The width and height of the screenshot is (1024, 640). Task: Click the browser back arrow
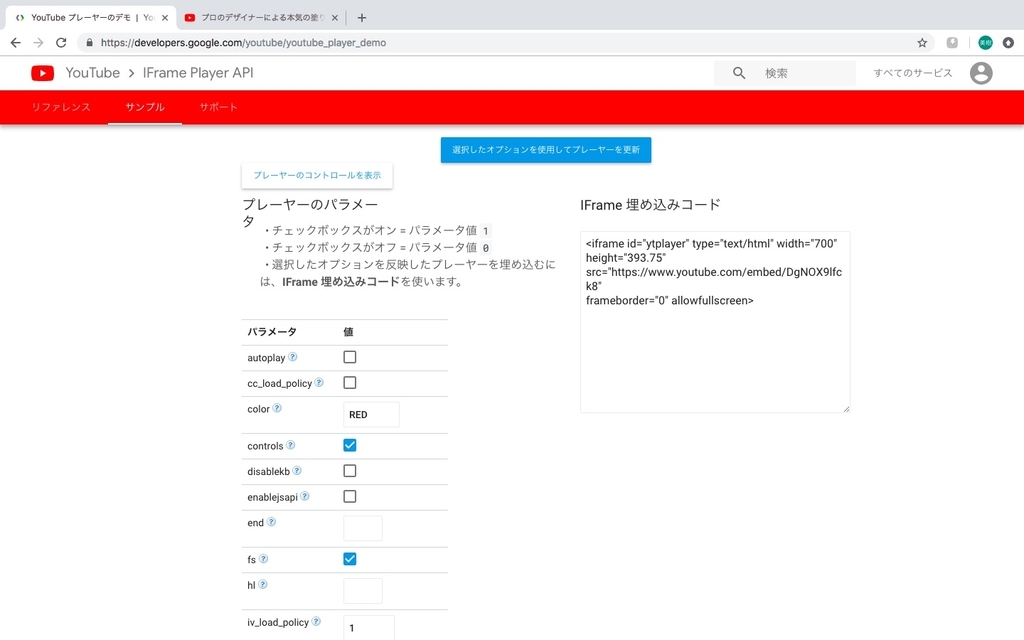click(x=15, y=42)
